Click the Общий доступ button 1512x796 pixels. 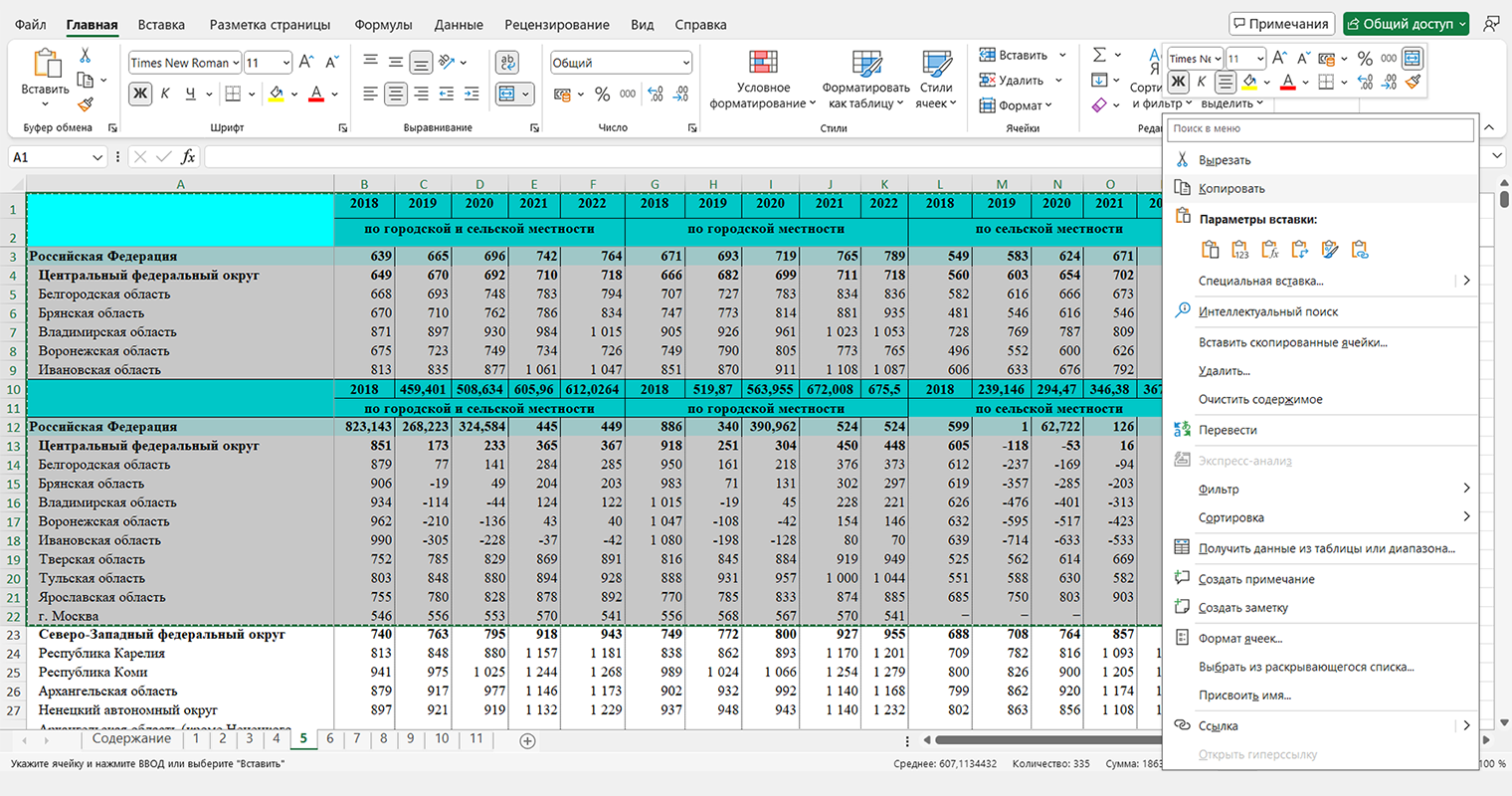[x=1407, y=24]
